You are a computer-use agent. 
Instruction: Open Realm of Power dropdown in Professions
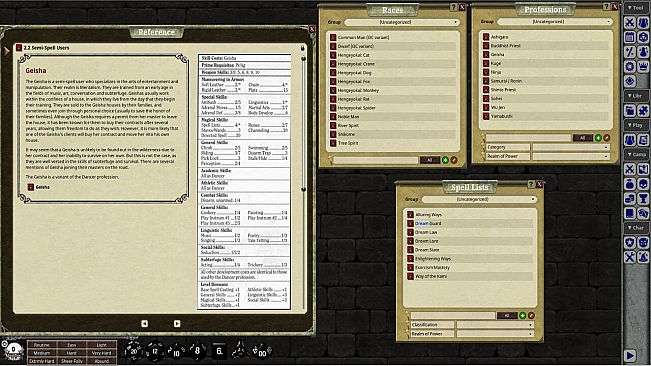(571, 156)
